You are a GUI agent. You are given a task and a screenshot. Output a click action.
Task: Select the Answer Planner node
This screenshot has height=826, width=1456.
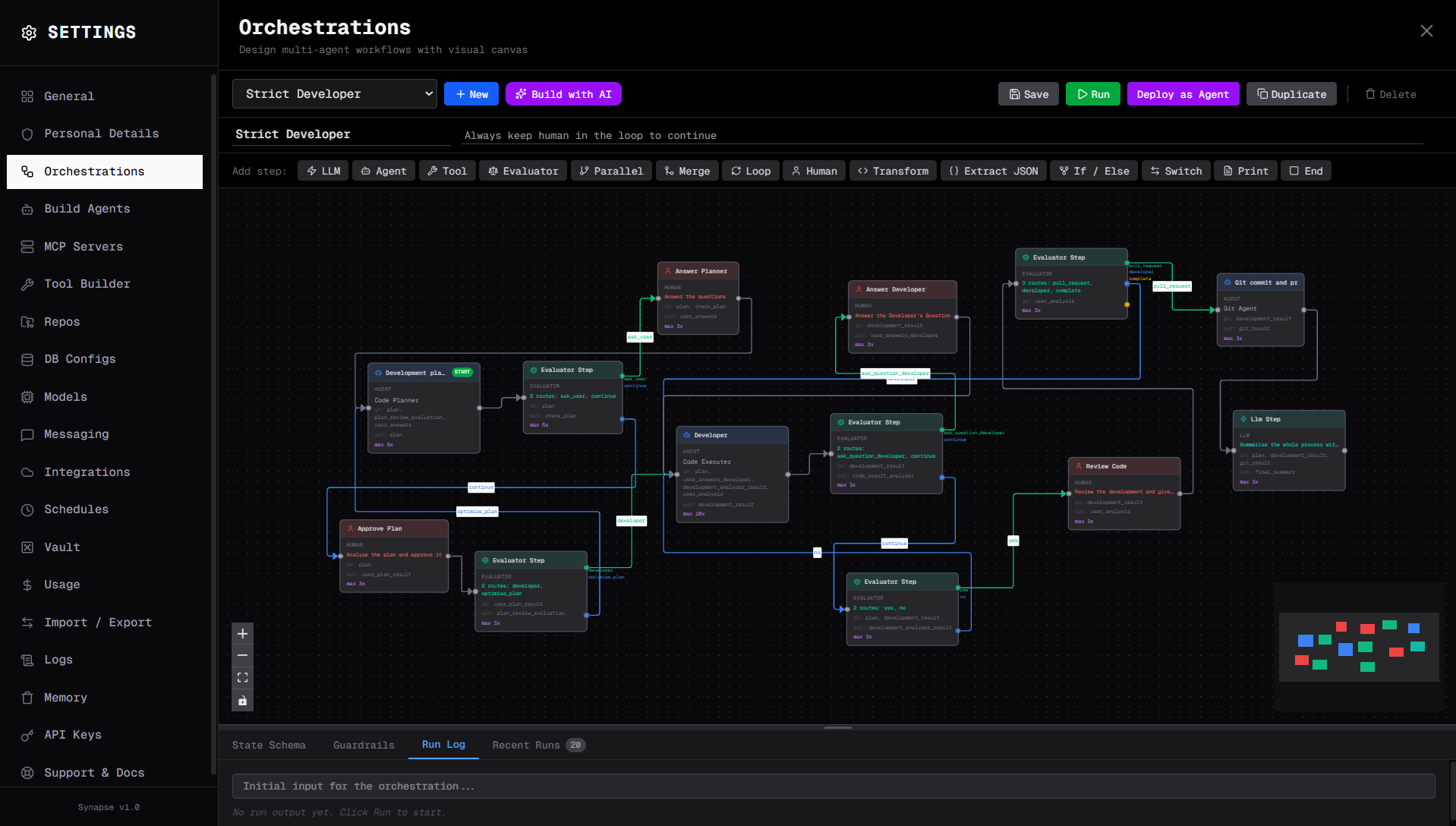(x=698, y=298)
